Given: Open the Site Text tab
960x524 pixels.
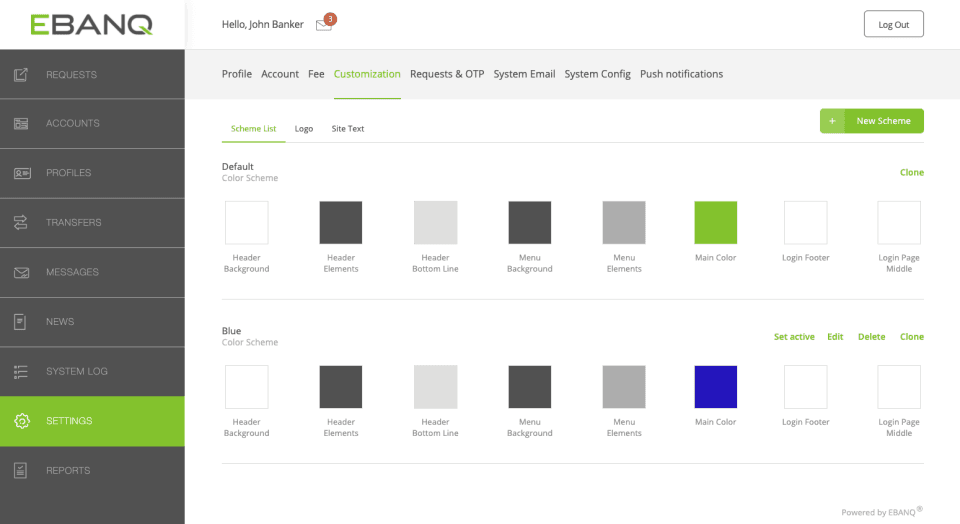Looking at the screenshot, I should (348, 129).
